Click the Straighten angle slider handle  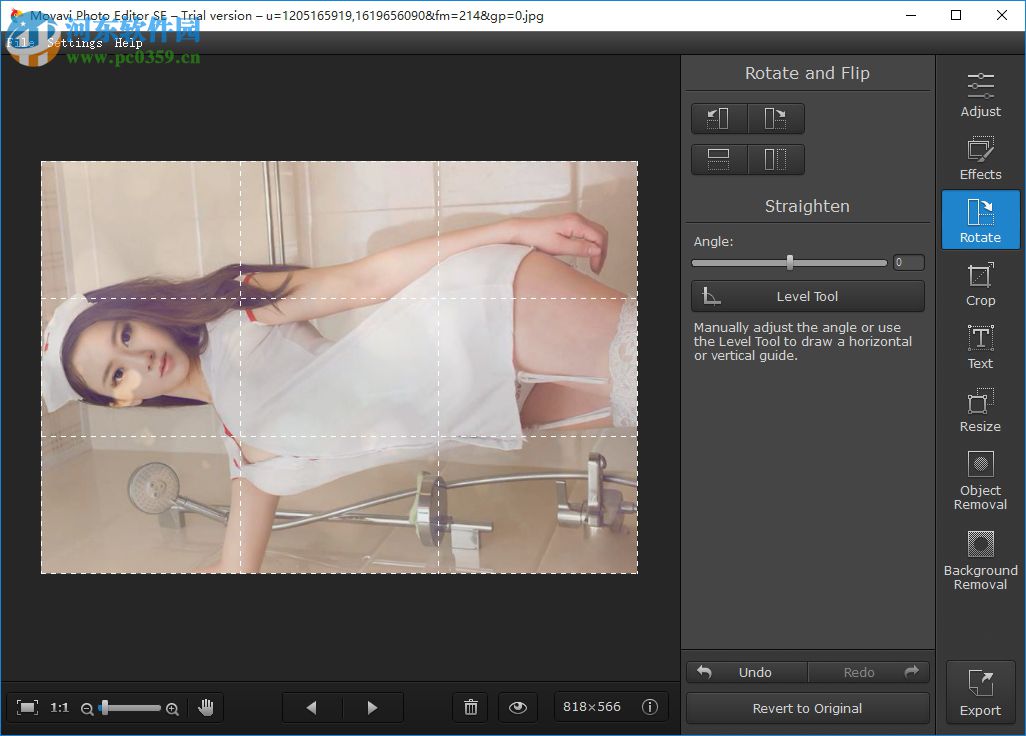(790, 262)
